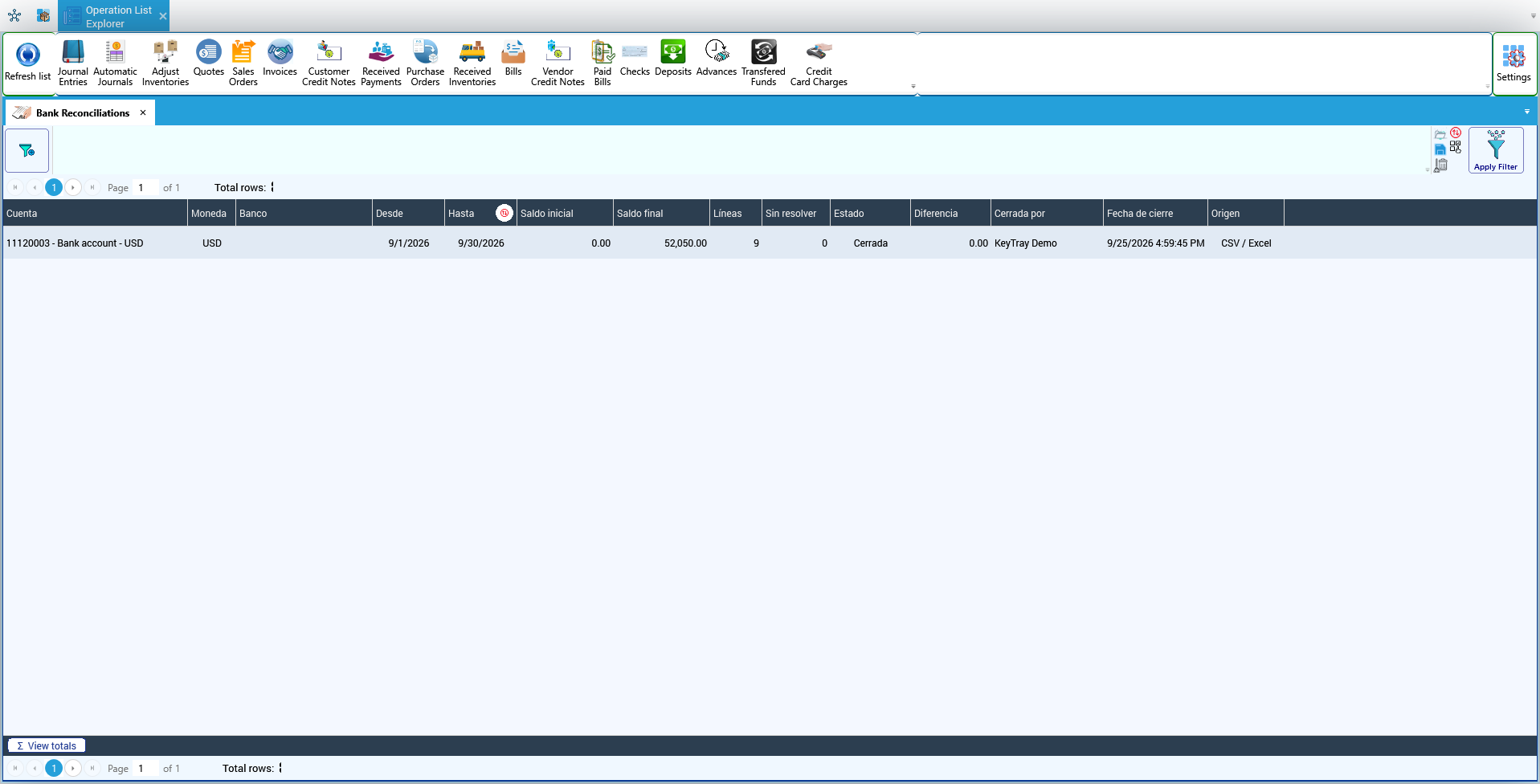Click the top pager page 1 button
The width and height of the screenshot is (1540, 784).
[x=54, y=187]
